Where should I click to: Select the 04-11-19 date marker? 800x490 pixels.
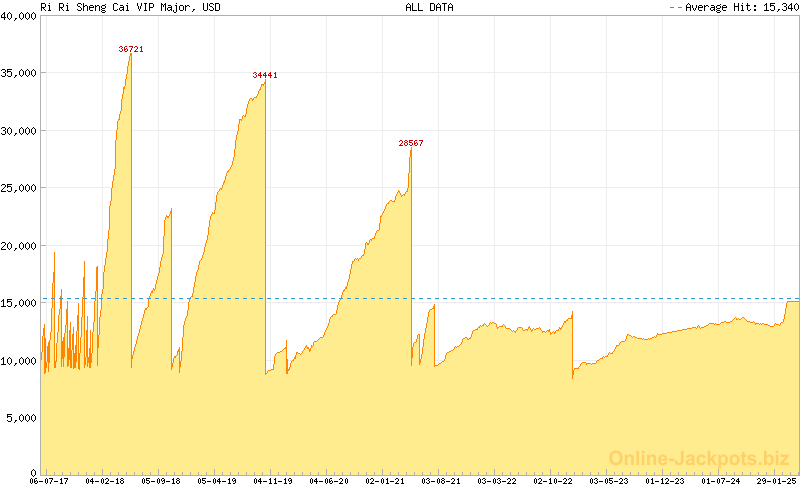(273, 481)
